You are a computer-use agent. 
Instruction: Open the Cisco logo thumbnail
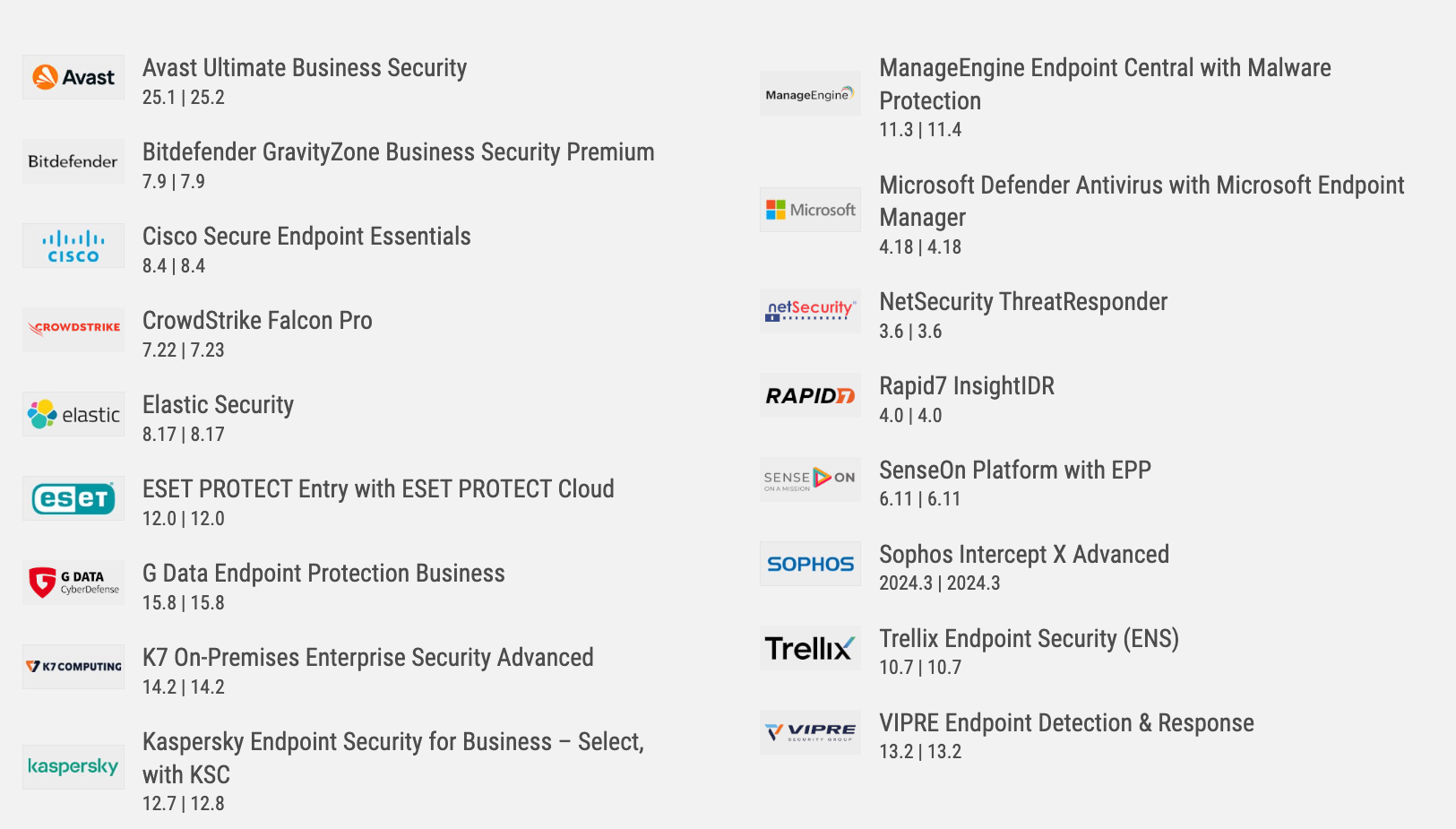(x=73, y=246)
